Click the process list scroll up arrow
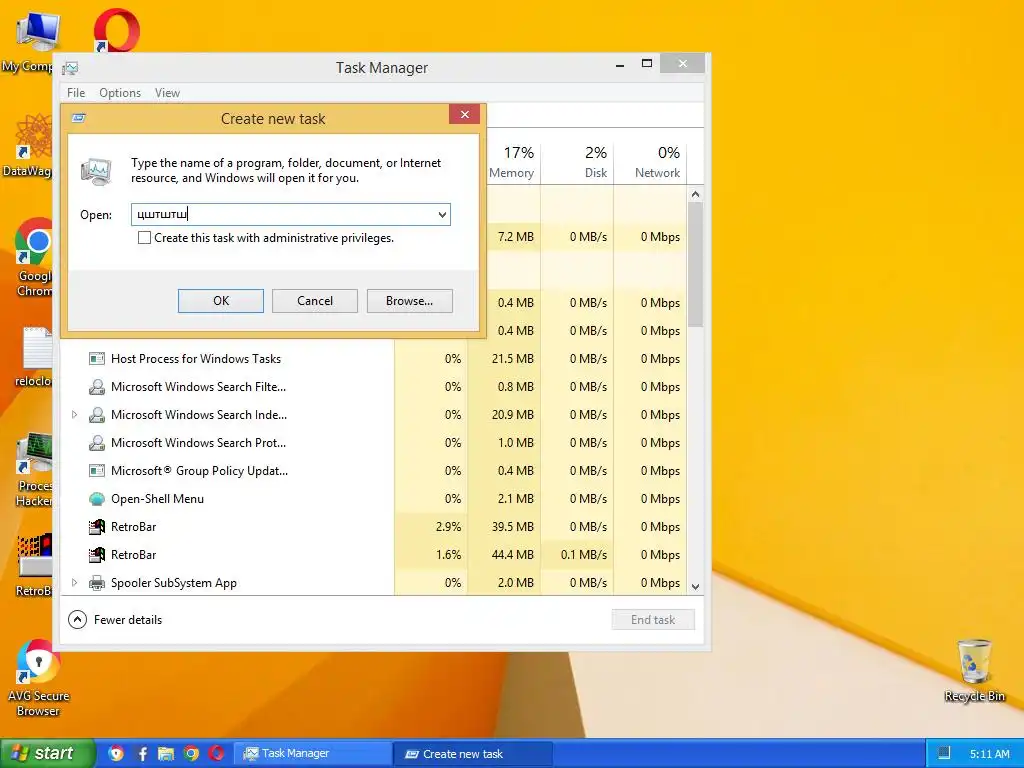 click(x=696, y=195)
